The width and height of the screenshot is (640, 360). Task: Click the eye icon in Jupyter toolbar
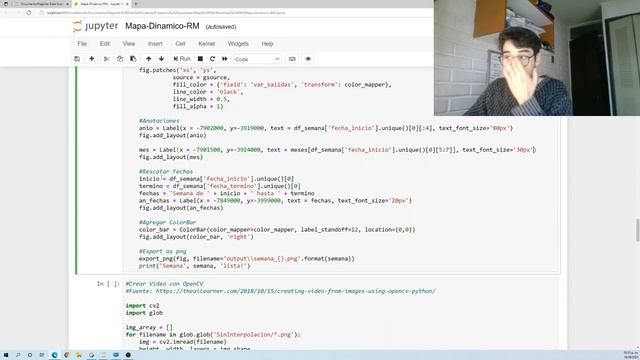[308, 59]
